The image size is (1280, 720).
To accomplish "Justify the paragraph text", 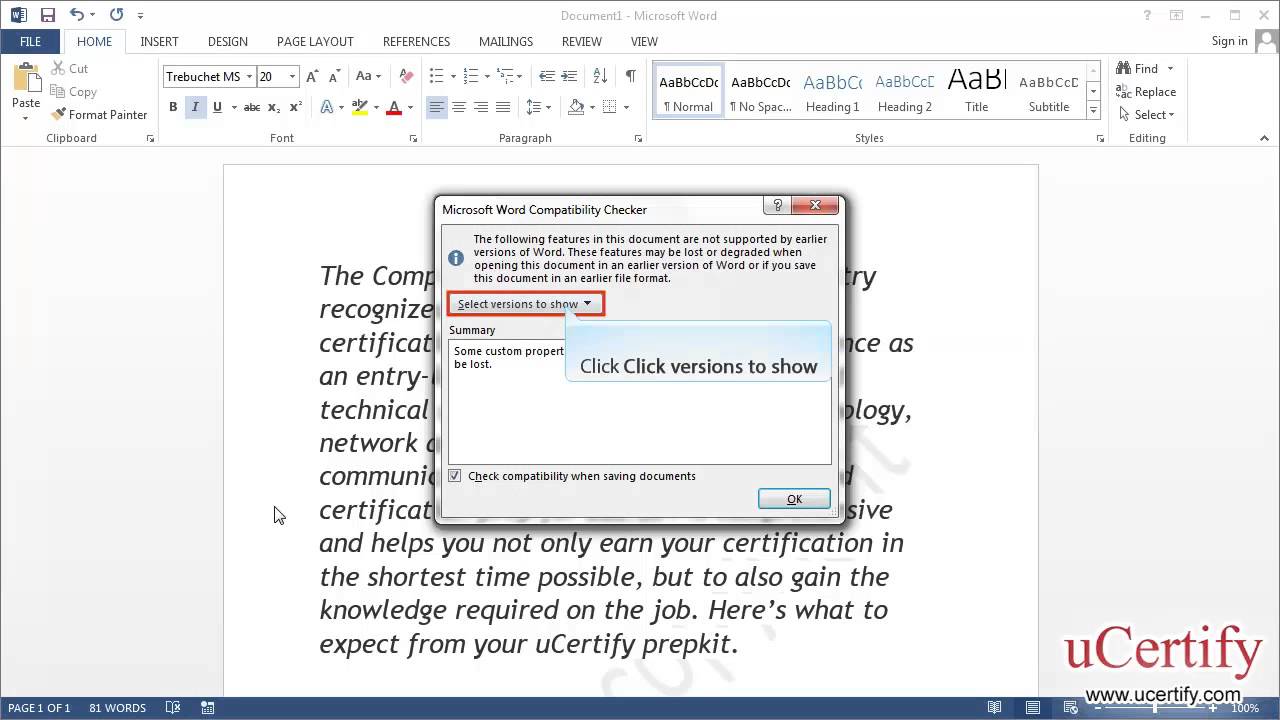I will [x=503, y=107].
